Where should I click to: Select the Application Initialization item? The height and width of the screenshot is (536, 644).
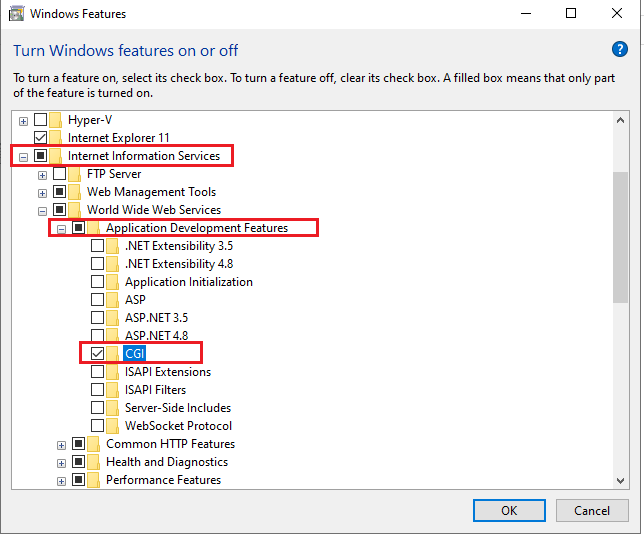coord(189,282)
